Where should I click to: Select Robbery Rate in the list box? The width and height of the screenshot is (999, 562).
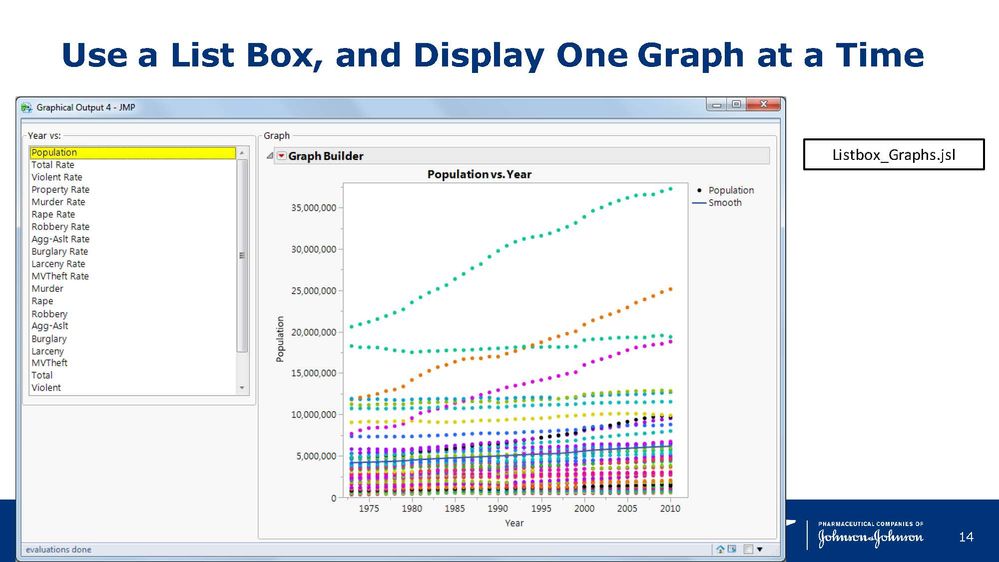pos(133,226)
